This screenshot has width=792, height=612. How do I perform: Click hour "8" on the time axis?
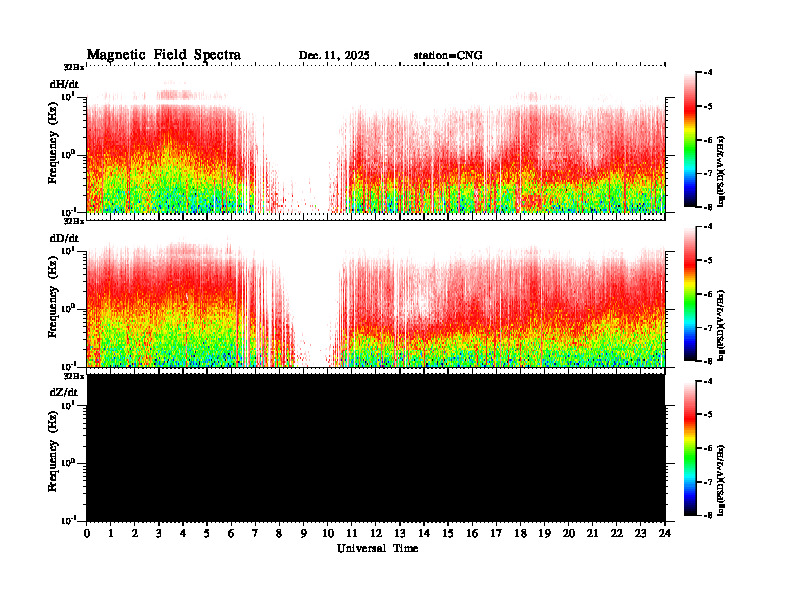(x=279, y=533)
